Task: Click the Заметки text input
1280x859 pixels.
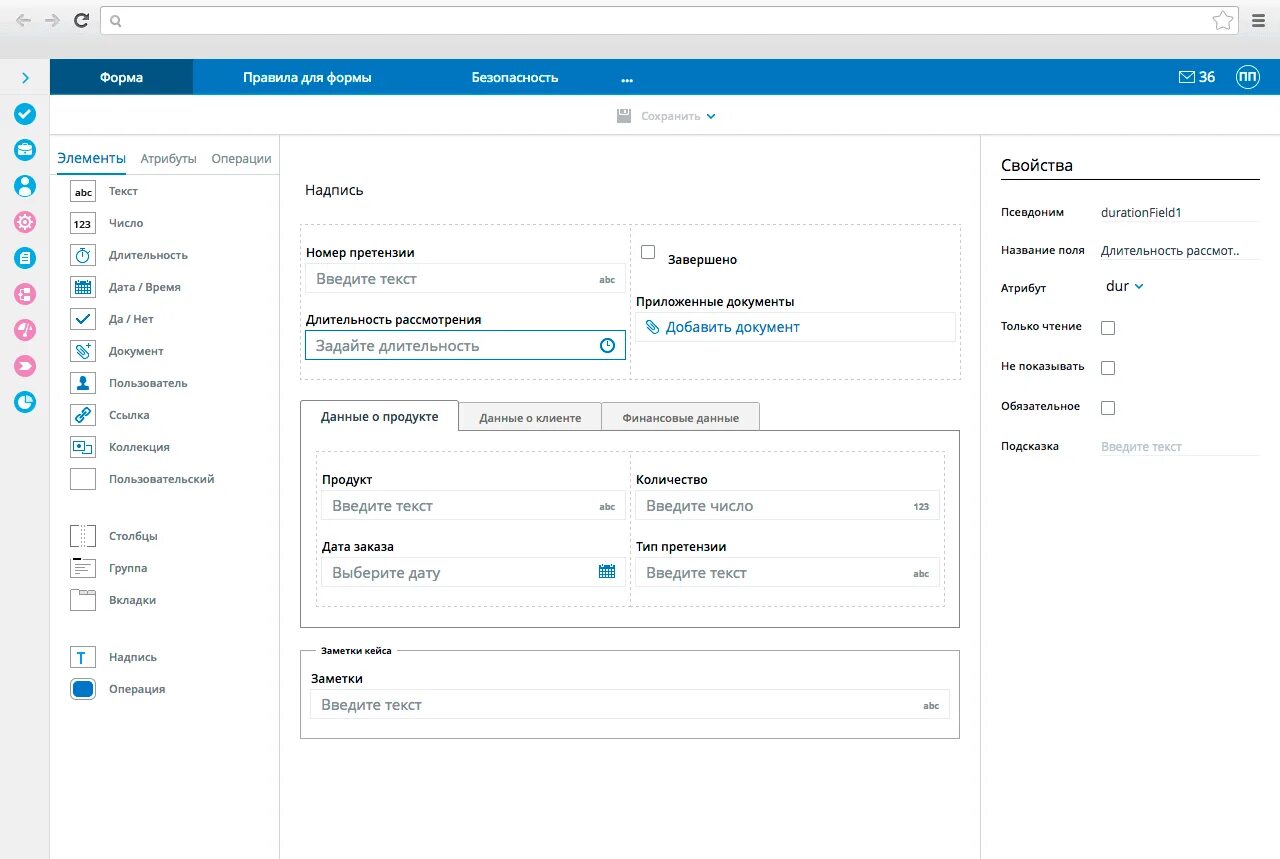Action: 630,705
